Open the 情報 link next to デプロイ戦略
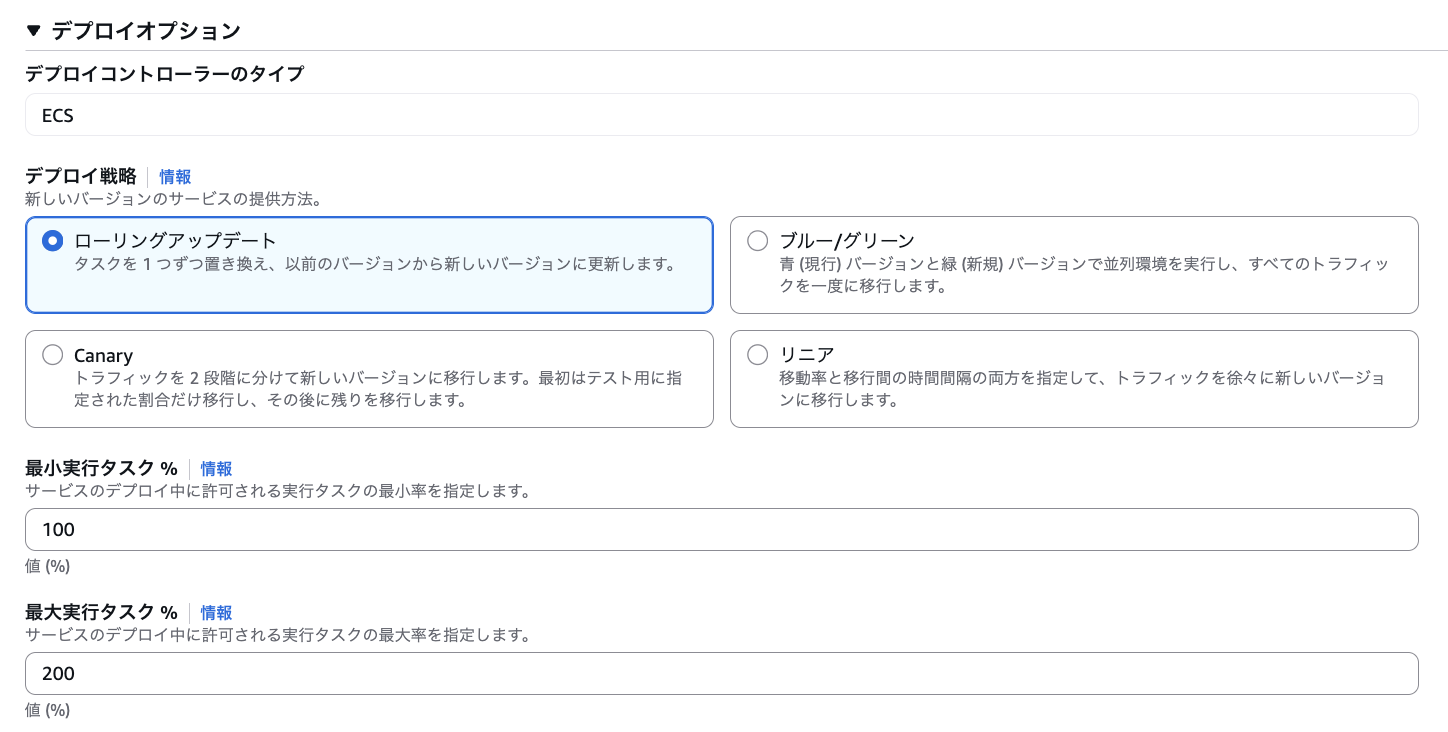The width and height of the screenshot is (1448, 732). pyautogui.click(x=175, y=176)
